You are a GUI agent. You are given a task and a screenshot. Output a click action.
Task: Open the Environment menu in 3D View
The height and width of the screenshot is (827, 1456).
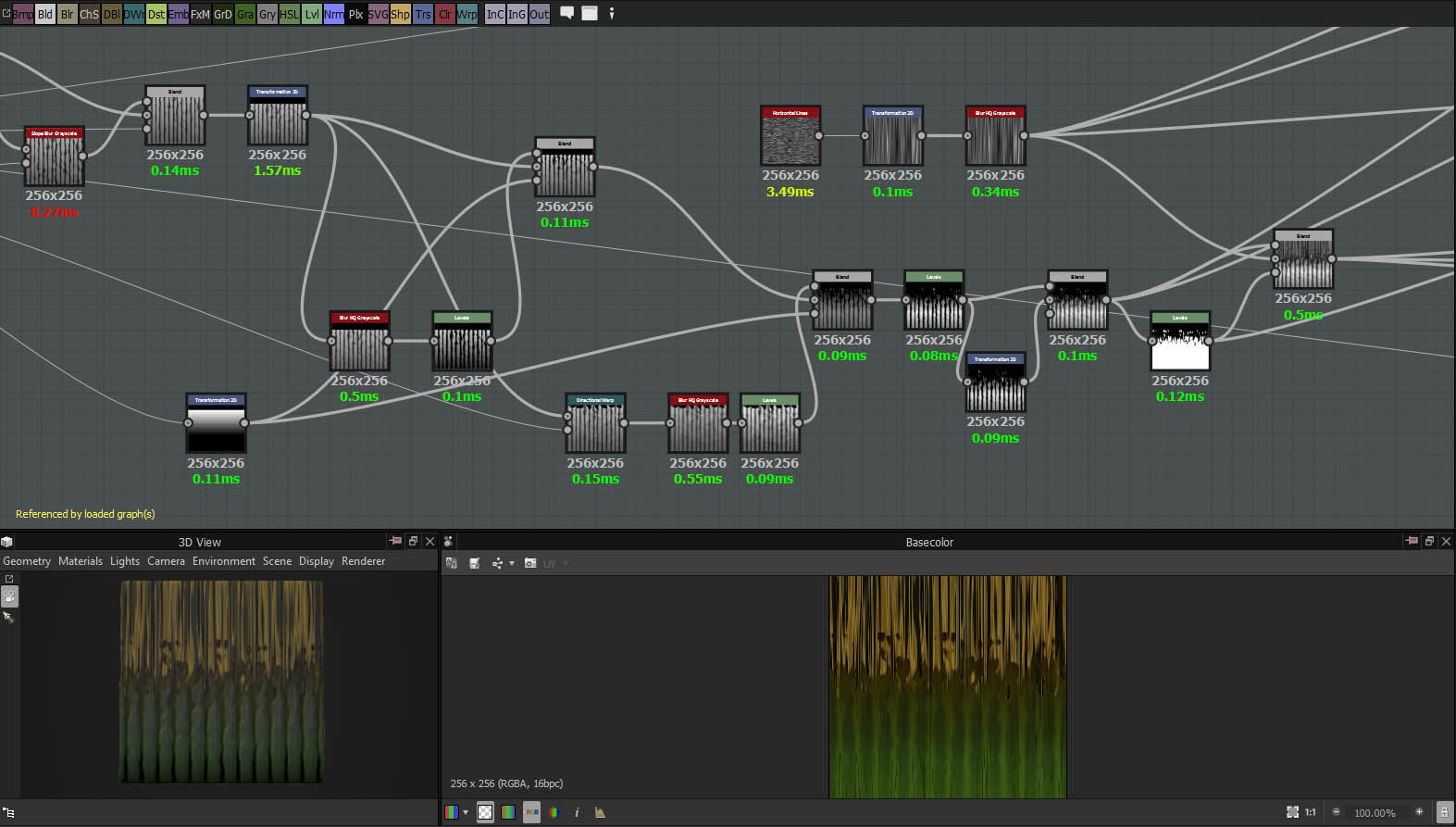point(223,561)
